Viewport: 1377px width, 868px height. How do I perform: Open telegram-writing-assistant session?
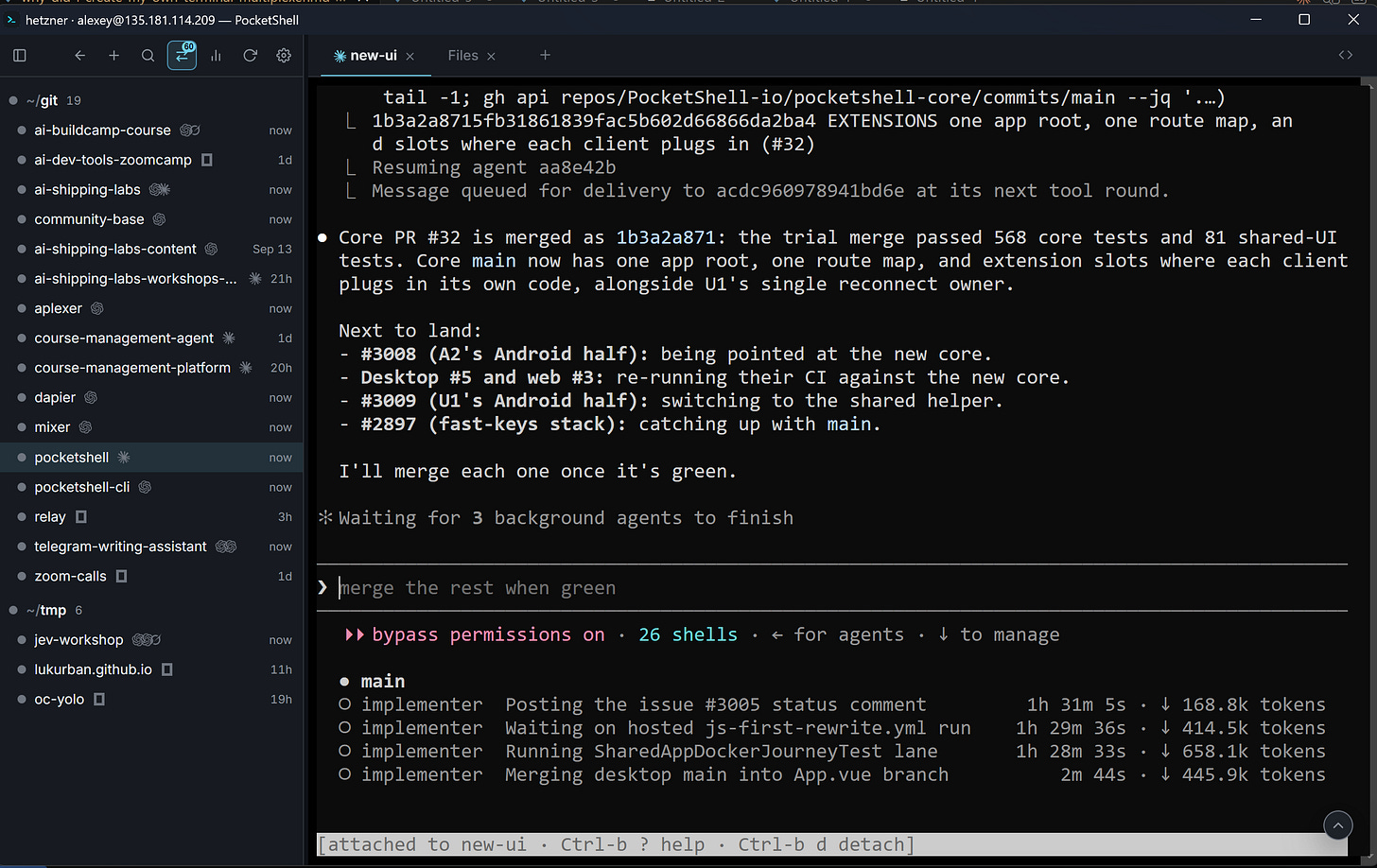(151, 547)
